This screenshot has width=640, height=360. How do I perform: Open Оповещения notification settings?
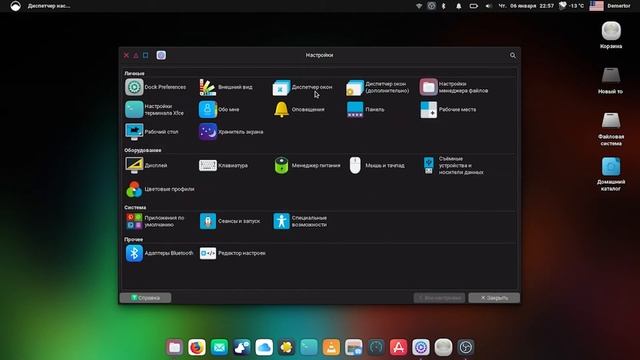click(x=299, y=109)
